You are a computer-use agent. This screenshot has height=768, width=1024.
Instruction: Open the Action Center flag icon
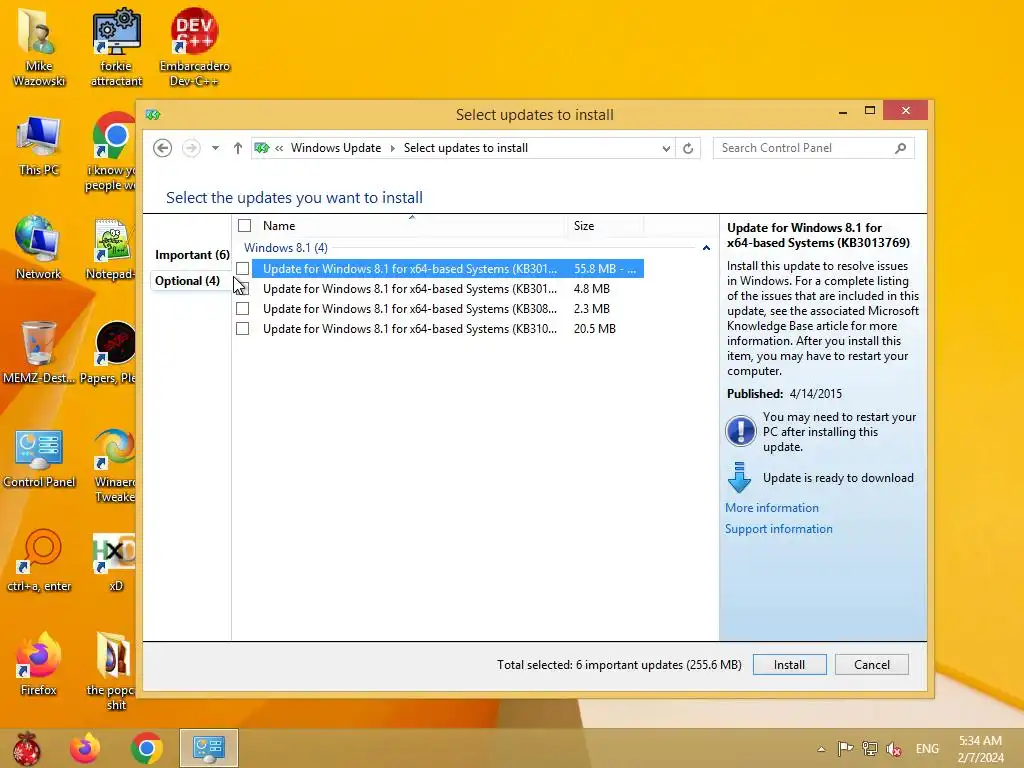(x=845, y=749)
